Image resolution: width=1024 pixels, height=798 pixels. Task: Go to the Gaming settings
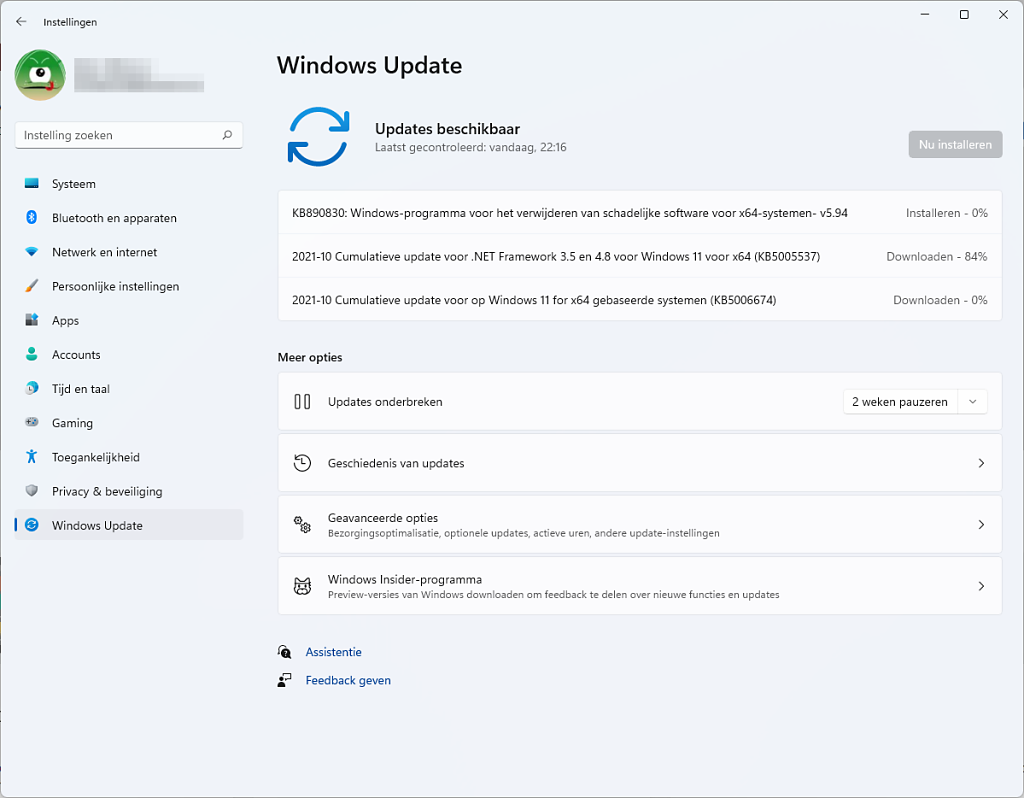point(129,423)
